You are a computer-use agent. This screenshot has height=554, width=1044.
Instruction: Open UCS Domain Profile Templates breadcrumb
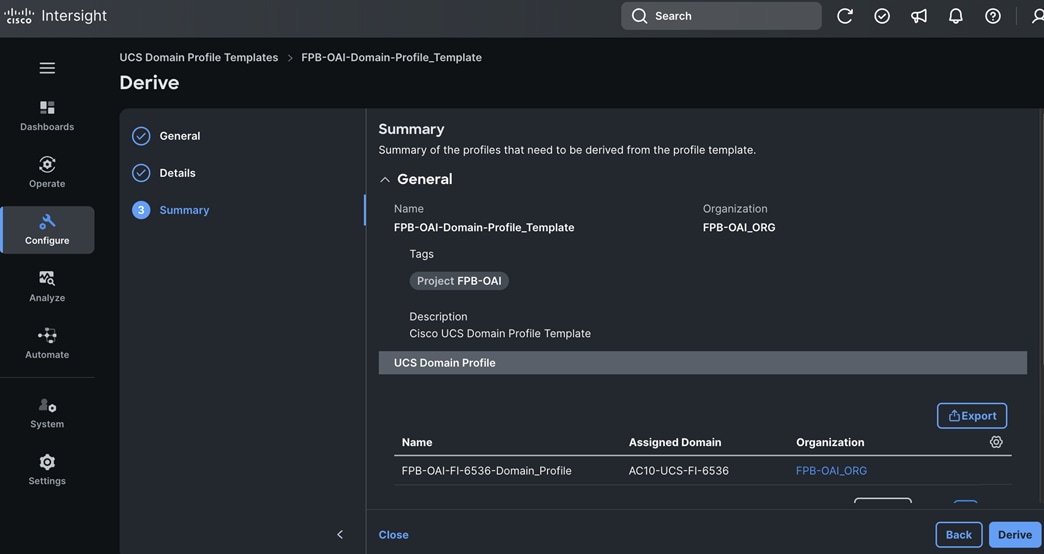[198, 57]
